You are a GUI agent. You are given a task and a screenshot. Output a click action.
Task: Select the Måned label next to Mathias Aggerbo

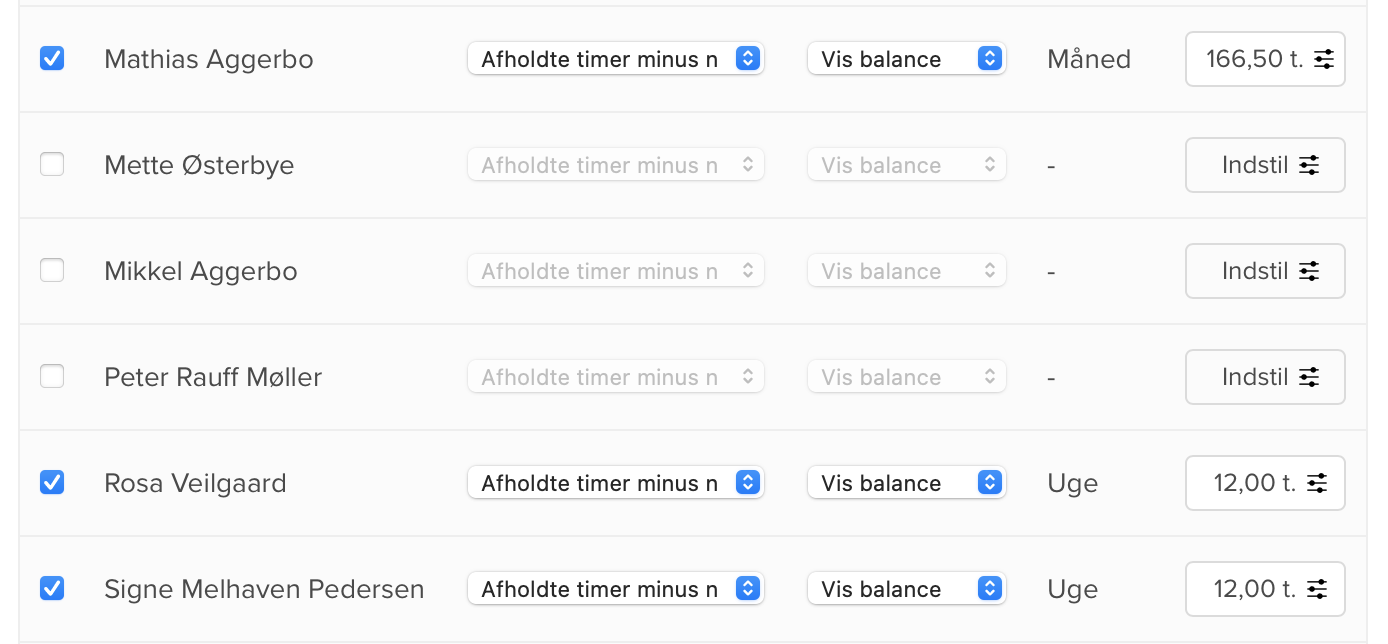point(1088,59)
